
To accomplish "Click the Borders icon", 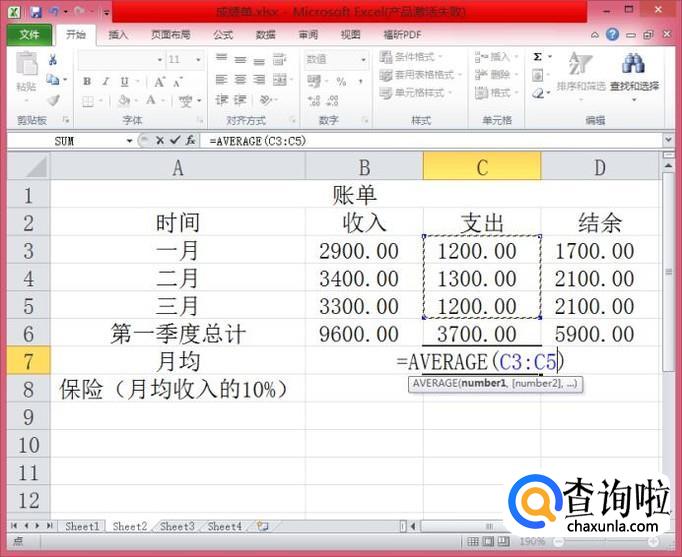I will point(88,101).
